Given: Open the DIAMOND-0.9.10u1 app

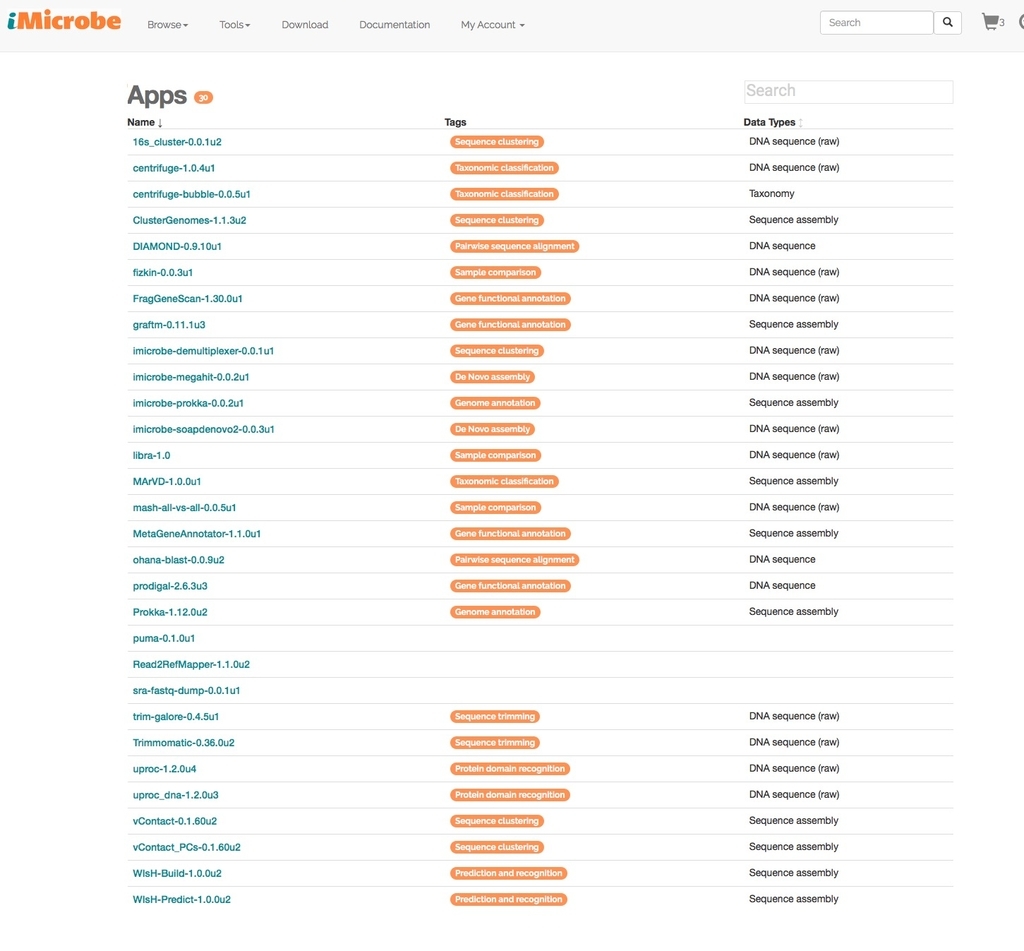Looking at the screenshot, I should [x=177, y=246].
